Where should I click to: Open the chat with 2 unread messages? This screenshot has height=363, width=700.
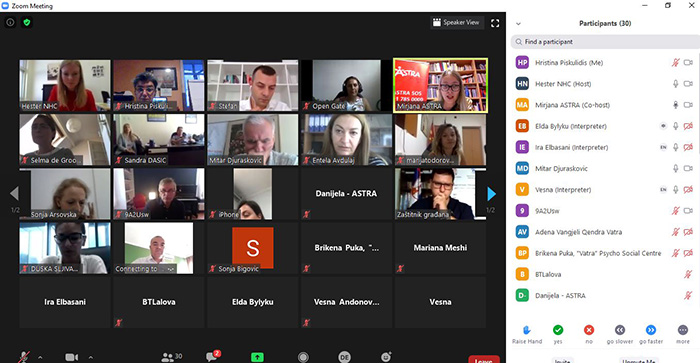point(212,356)
